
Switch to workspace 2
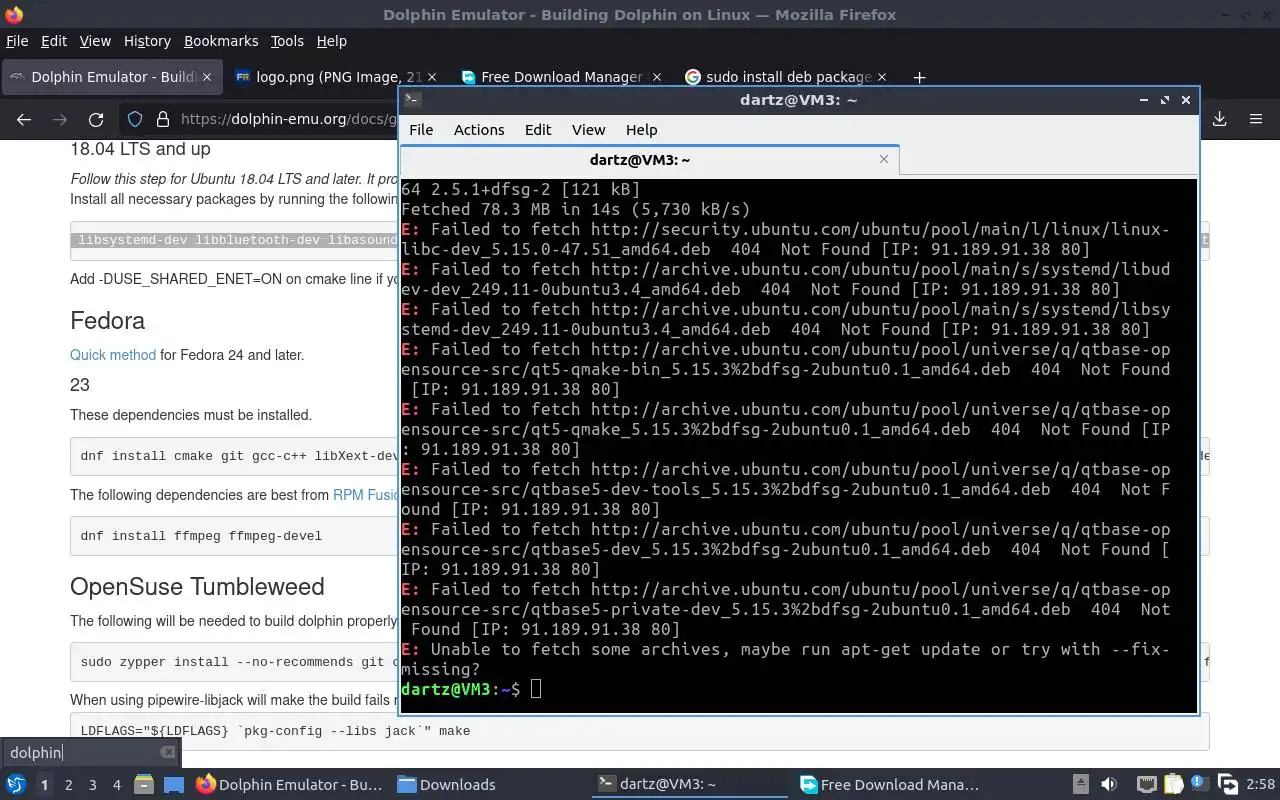click(68, 785)
